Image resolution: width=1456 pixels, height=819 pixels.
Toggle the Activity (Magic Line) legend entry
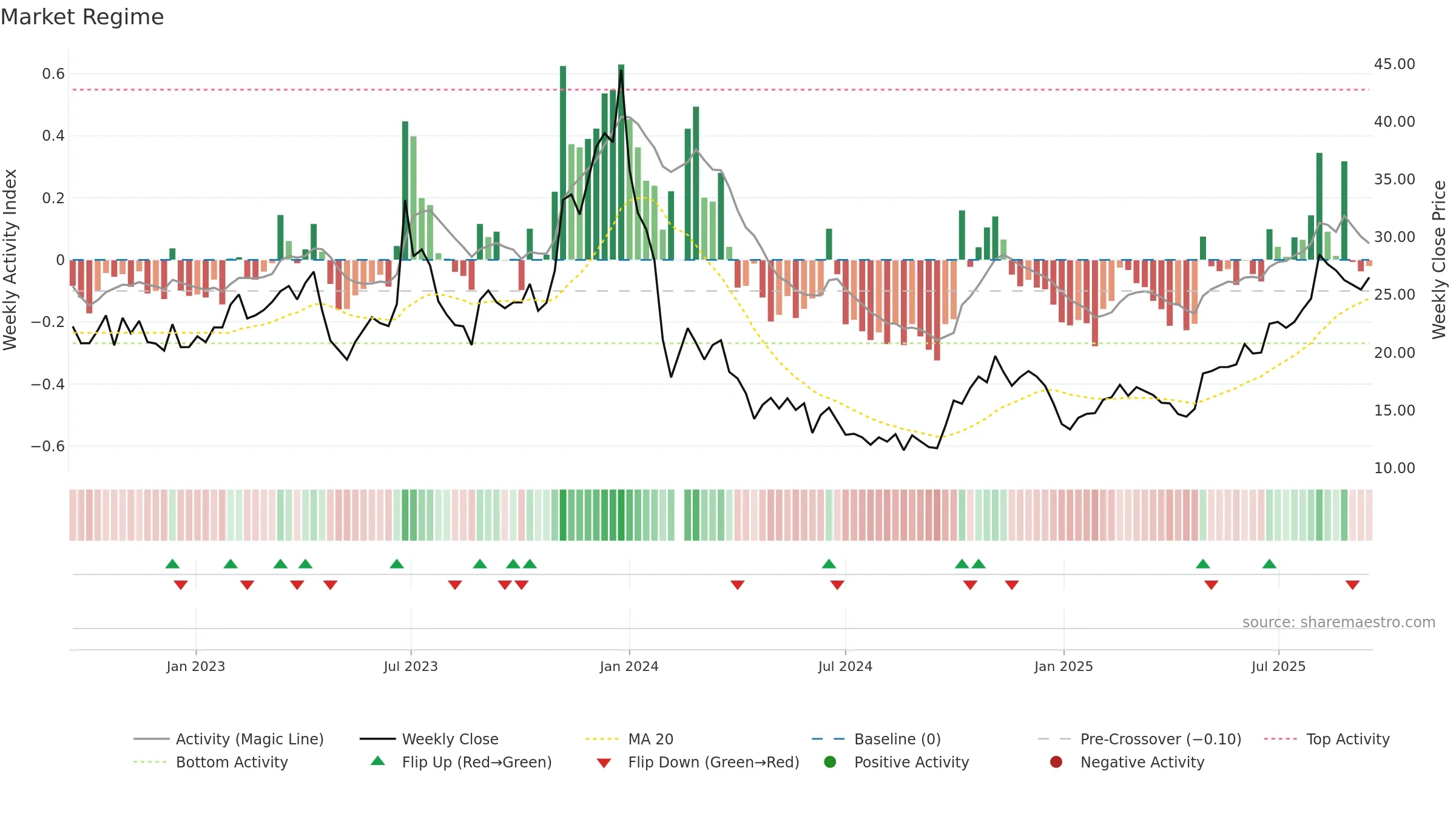click(229, 739)
